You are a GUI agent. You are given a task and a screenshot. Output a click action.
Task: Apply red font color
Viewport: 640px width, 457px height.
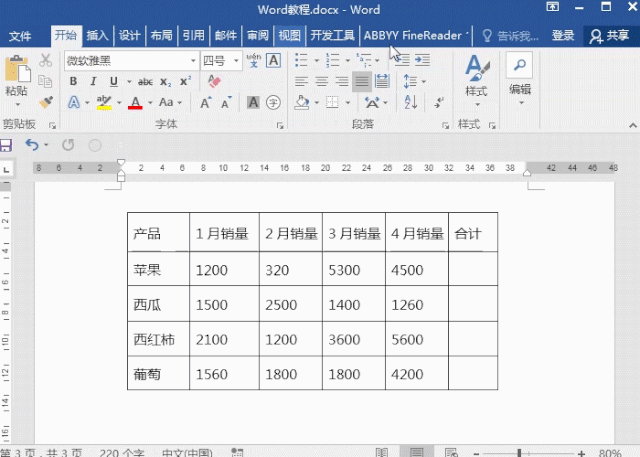click(135, 102)
